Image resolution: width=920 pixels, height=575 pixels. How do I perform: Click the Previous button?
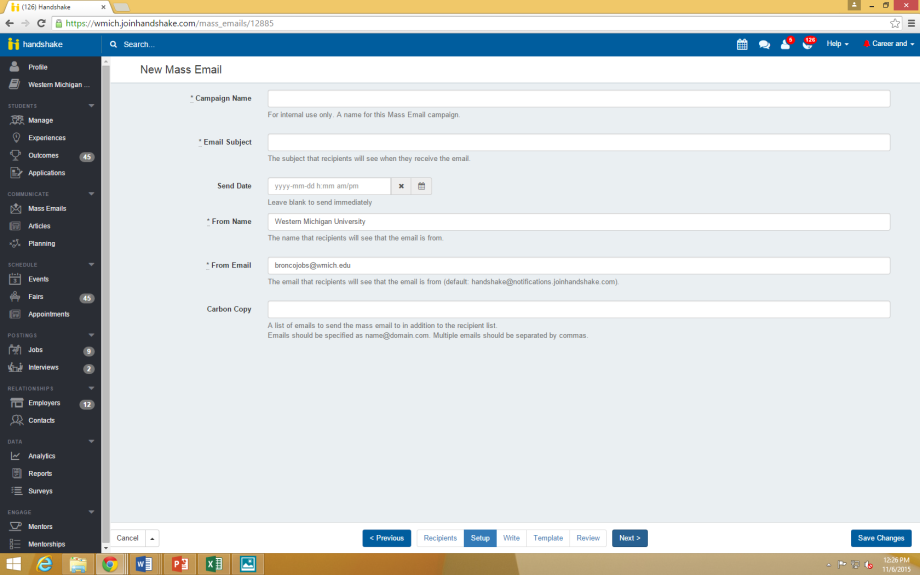(387, 538)
